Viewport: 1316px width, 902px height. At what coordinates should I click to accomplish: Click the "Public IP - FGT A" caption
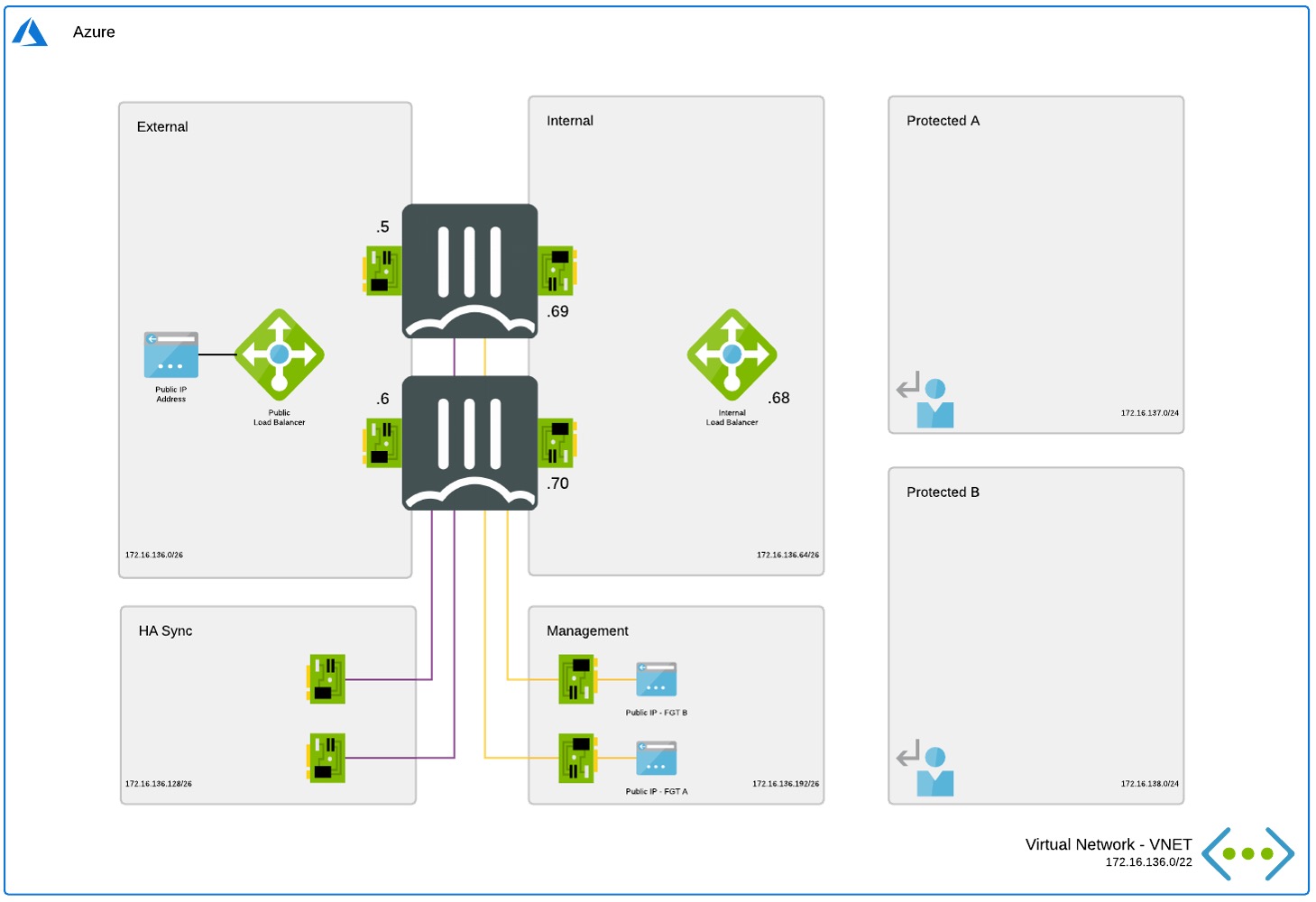(x=657, y=791)
